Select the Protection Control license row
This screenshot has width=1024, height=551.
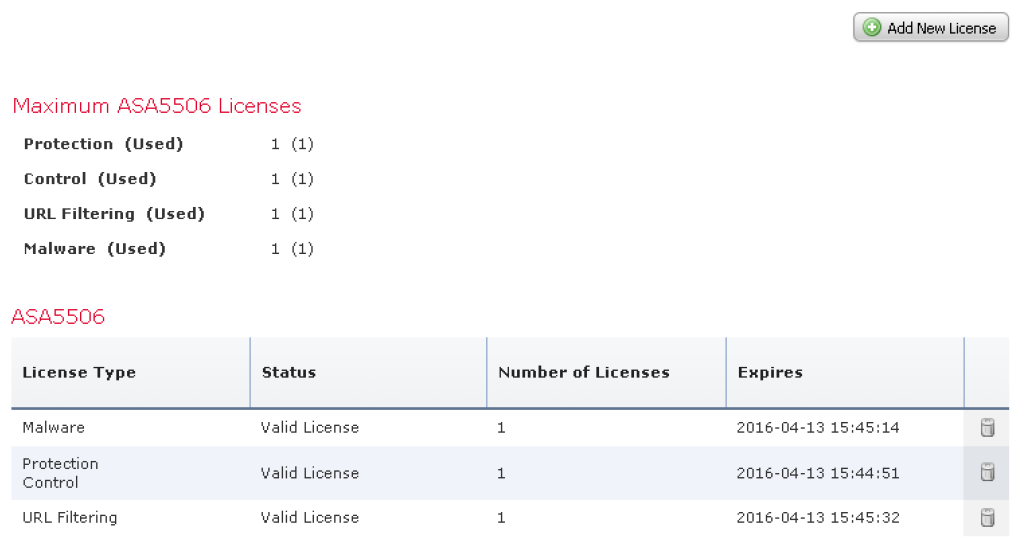(x=60, y=473)
